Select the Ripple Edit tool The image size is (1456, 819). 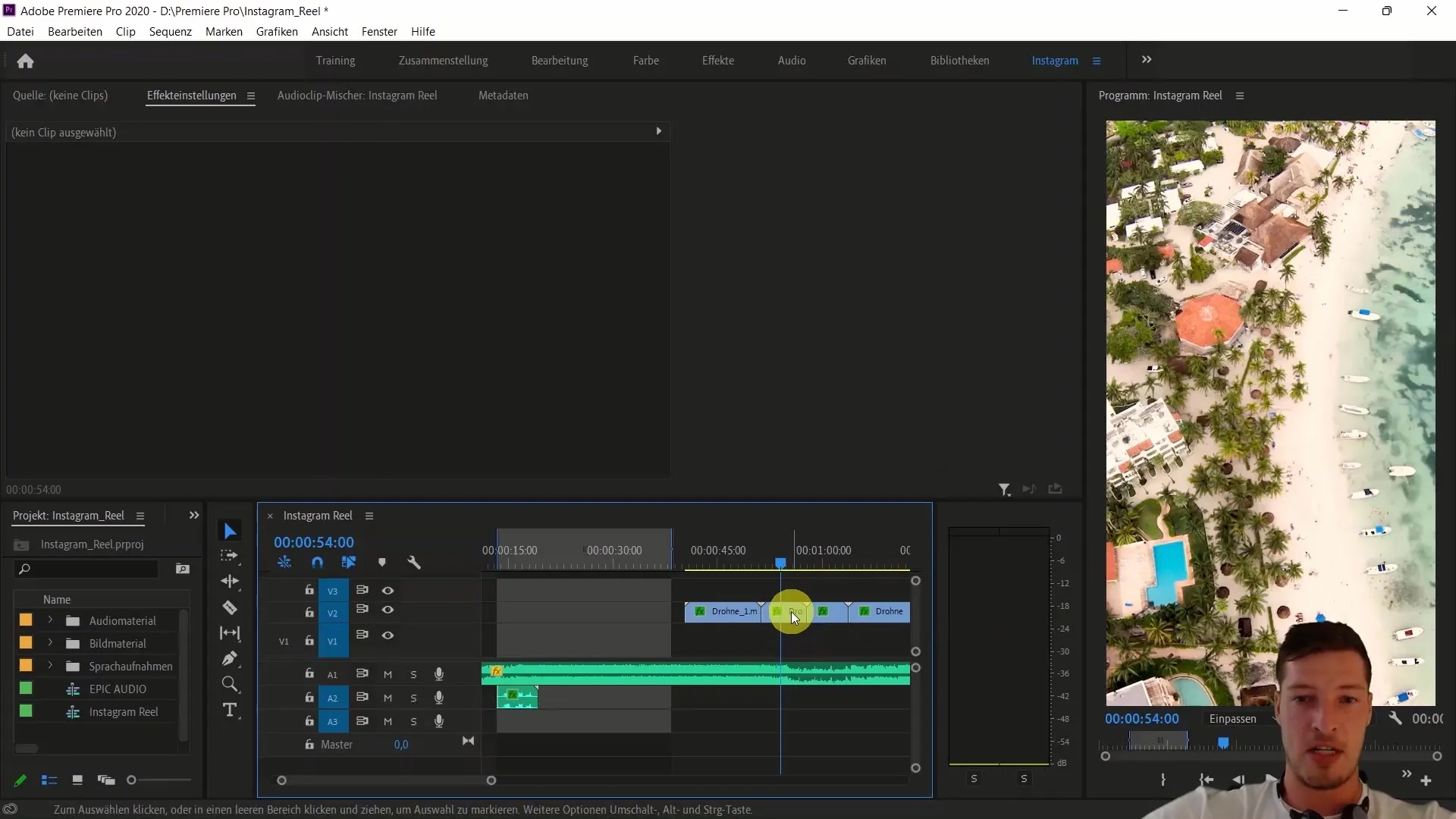230,582
